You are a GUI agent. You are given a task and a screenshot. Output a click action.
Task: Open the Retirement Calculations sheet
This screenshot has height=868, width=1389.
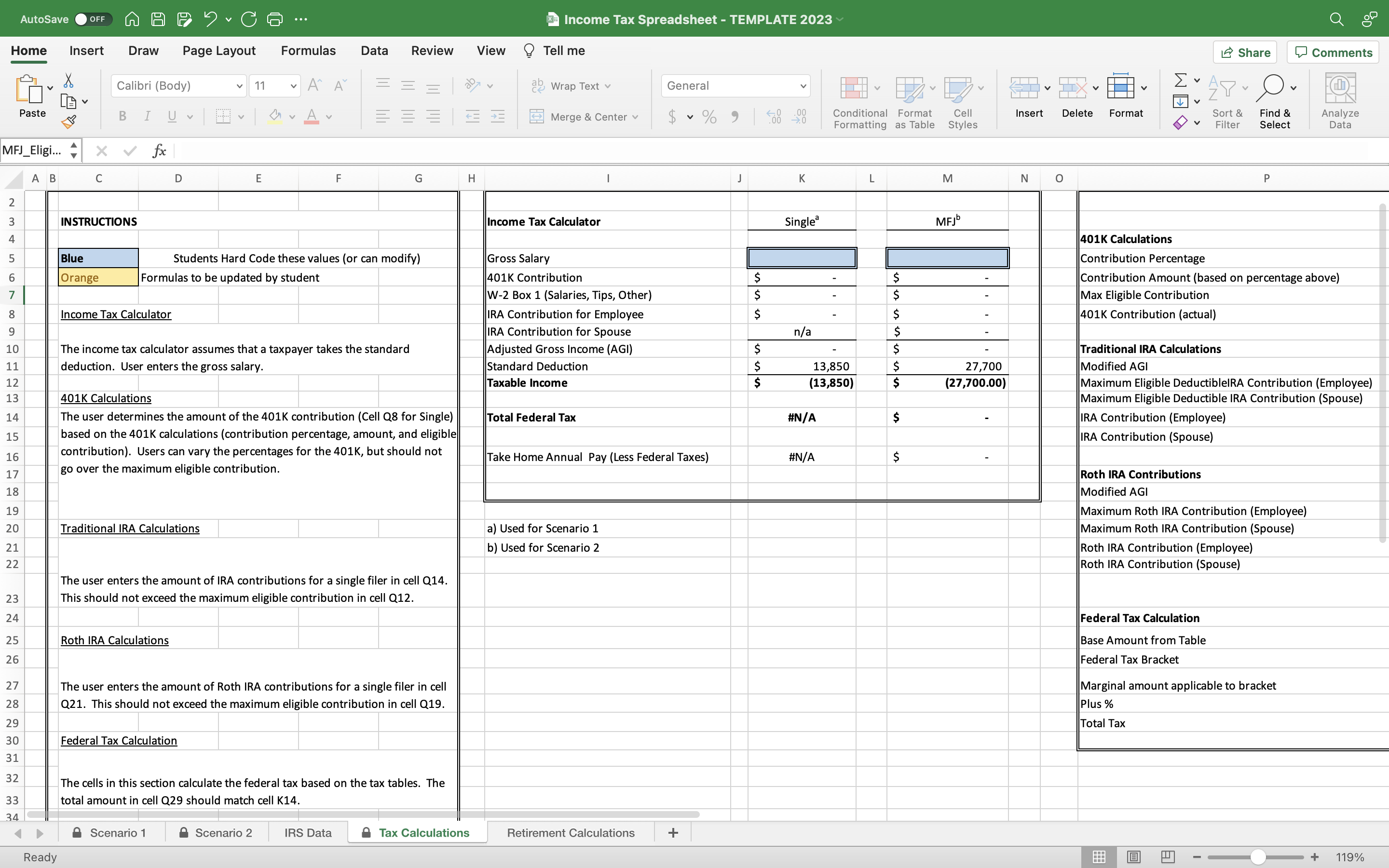[570, 832]
